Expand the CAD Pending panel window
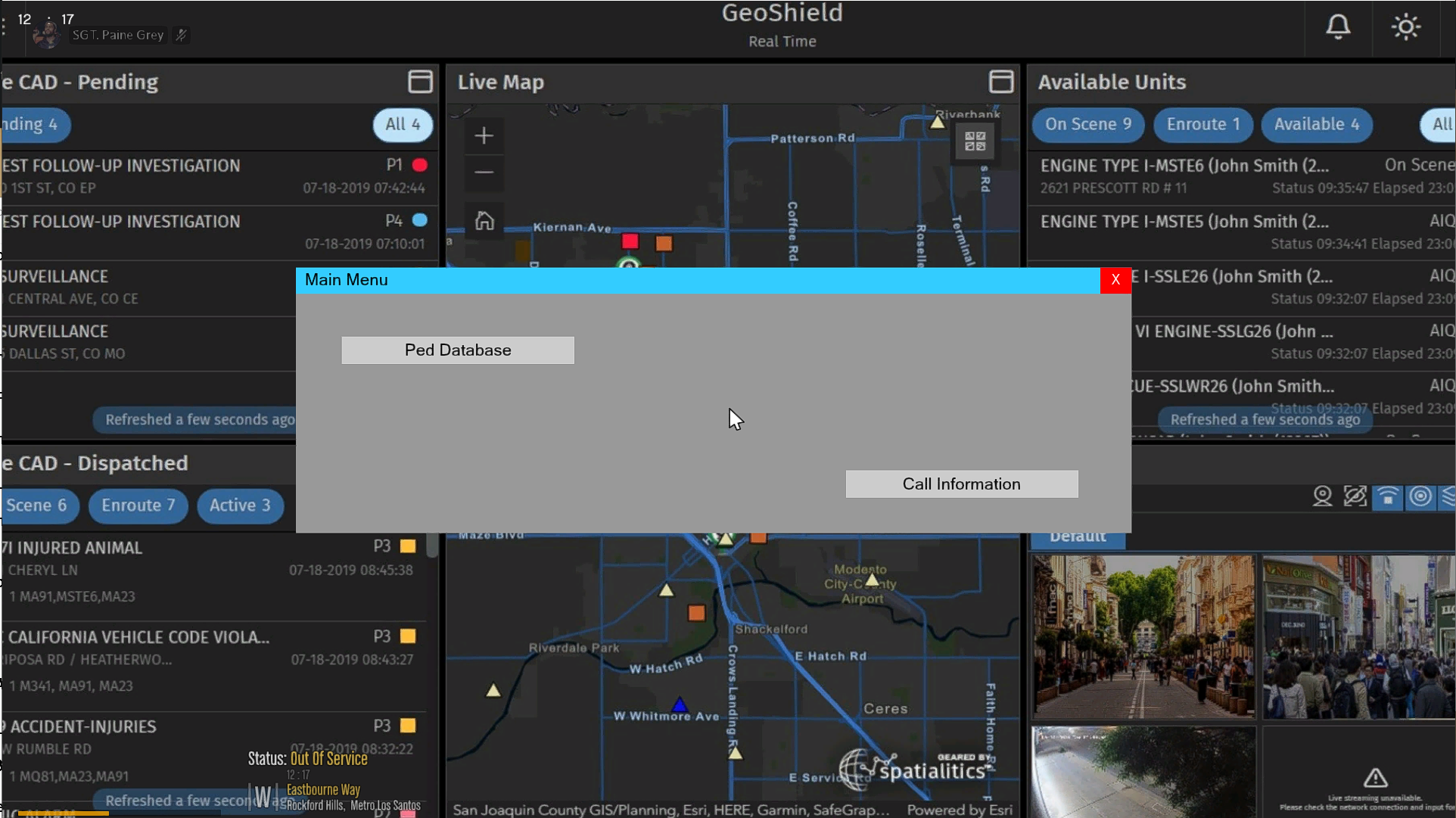 420,82
